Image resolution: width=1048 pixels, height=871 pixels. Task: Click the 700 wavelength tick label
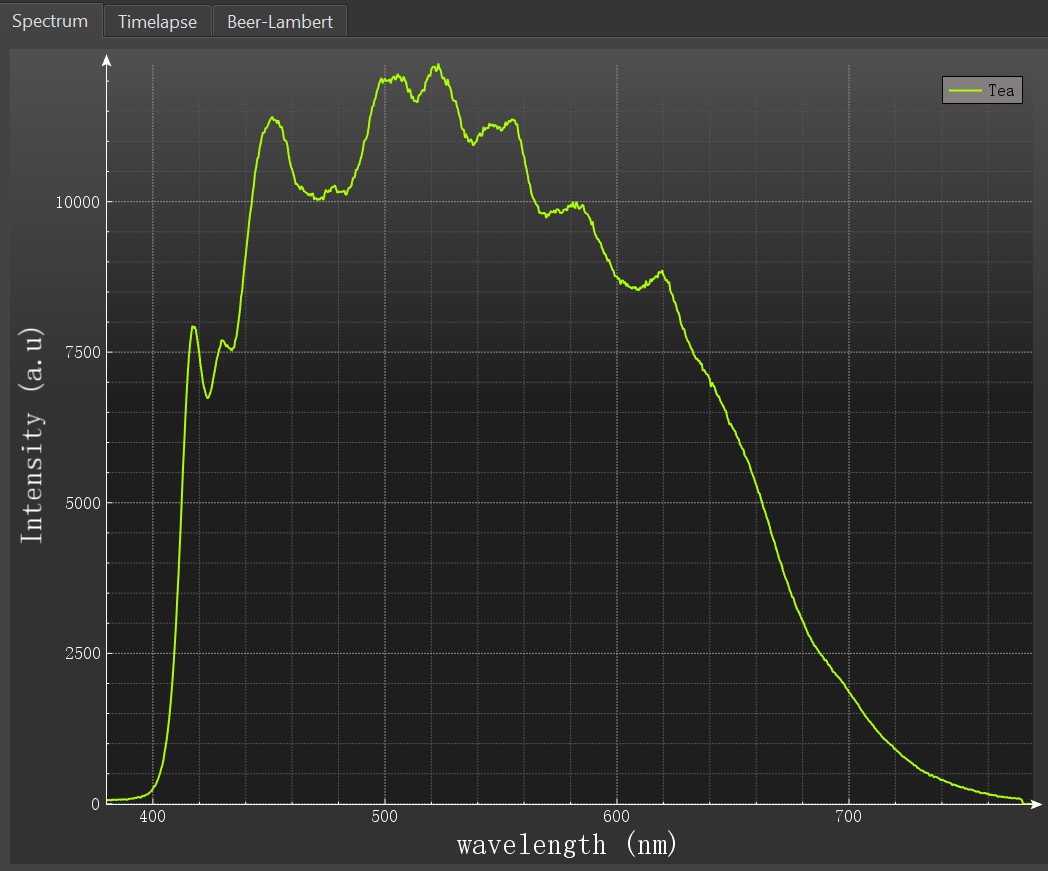[849, 817]
